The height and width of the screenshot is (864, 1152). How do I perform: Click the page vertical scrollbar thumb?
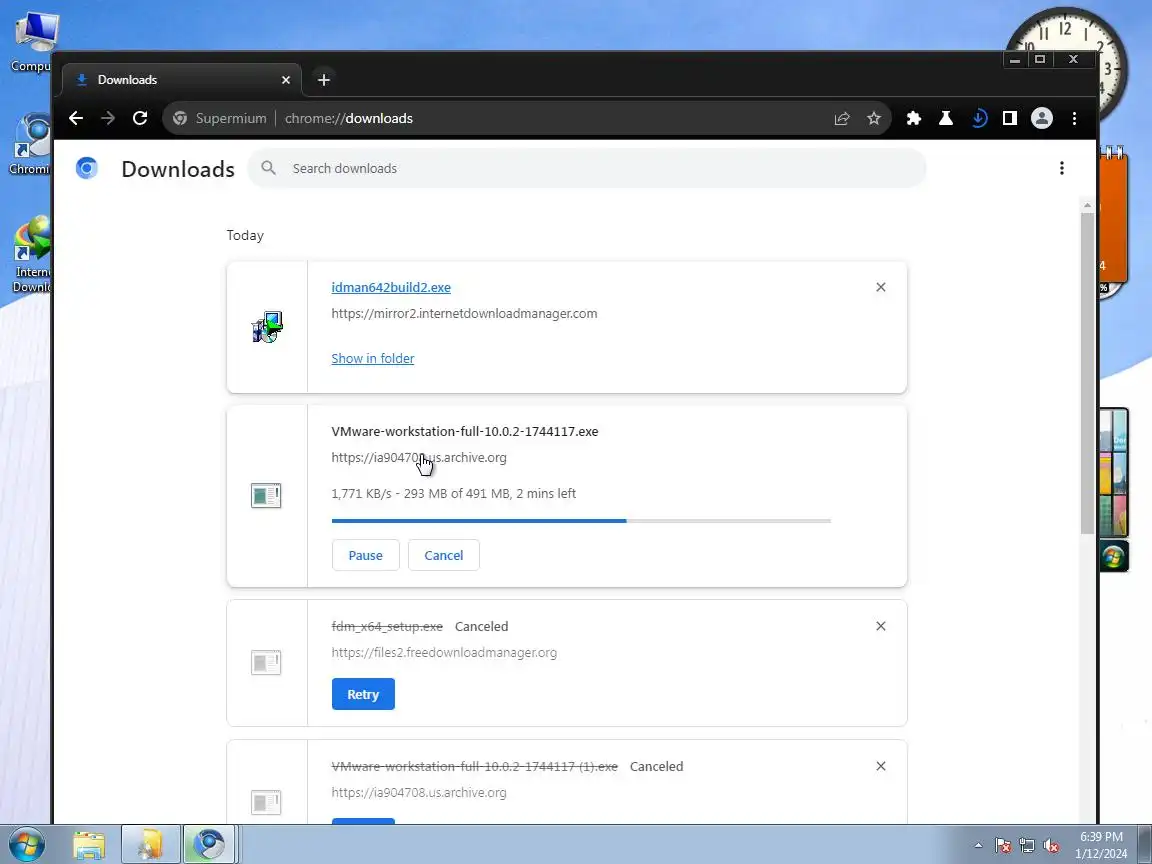tap(1087, 374)
